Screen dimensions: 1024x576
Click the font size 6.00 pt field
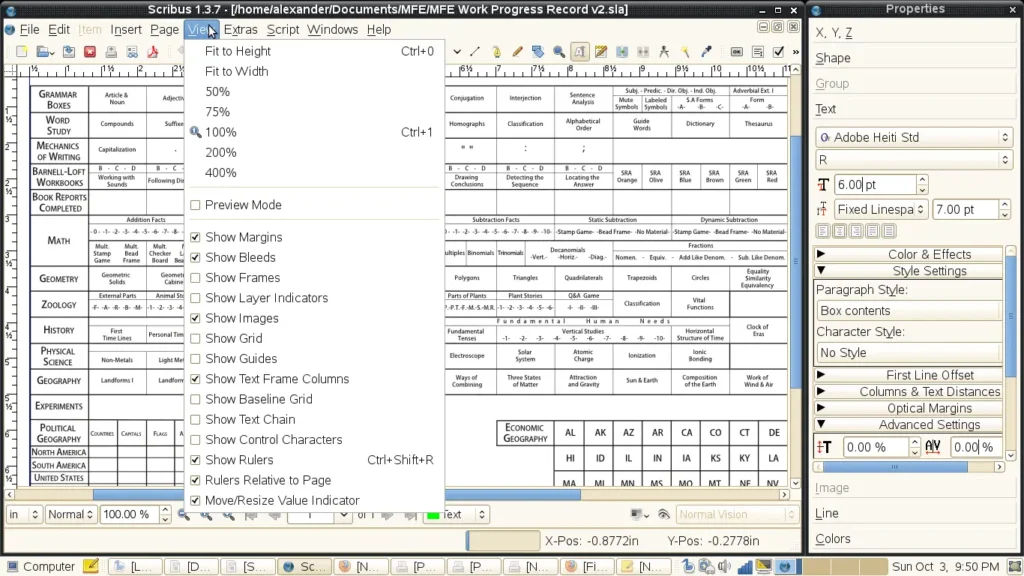876,185
